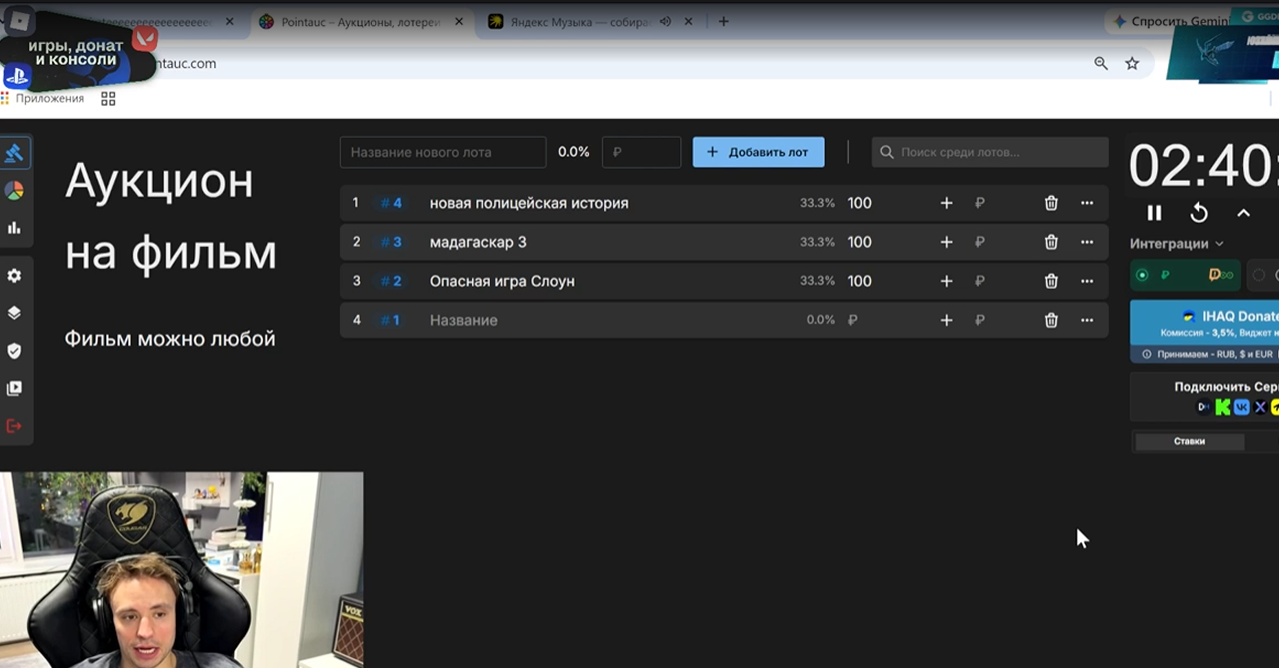
Task: Delete the lot 'мадагаскар 3' with trash icon
Action: [x=1051, y=242]
